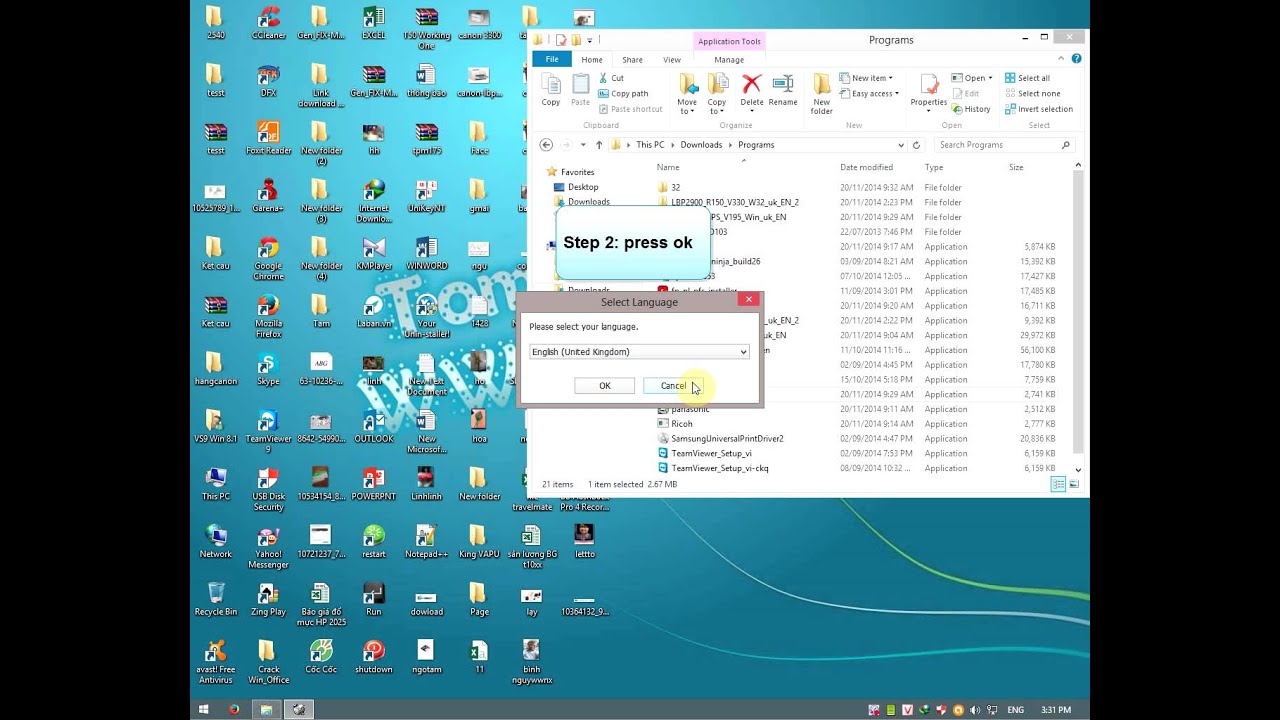Click Select all in ribbon

1027,78
